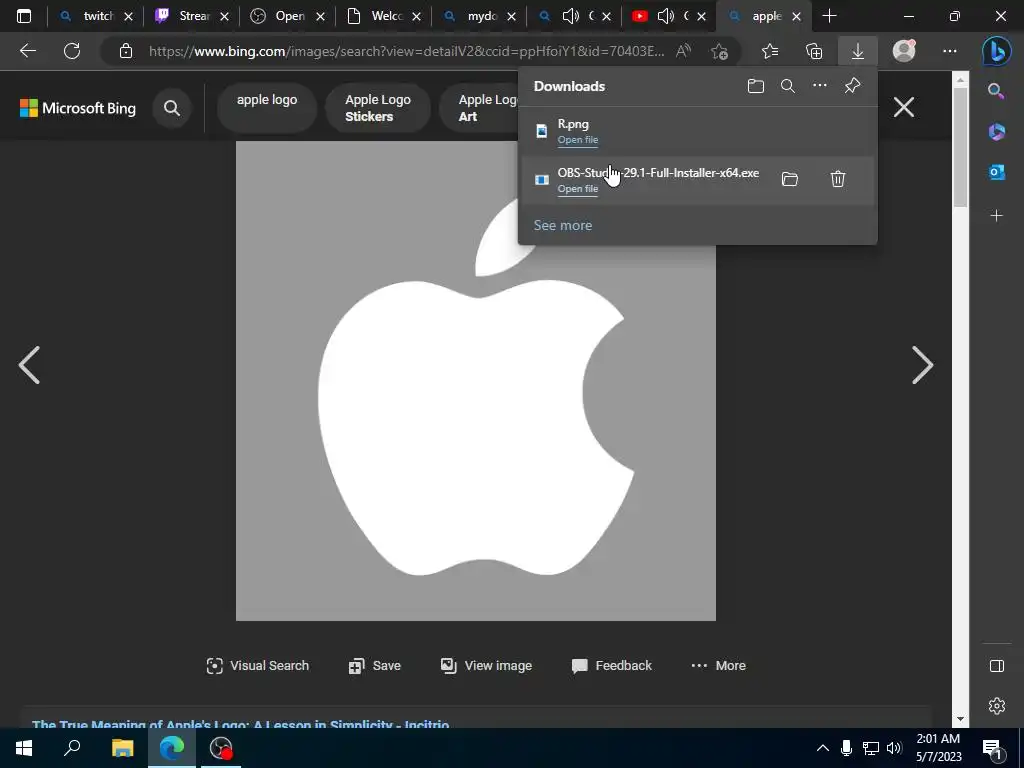Image resolution: width=1024 pixels, height=768 pixels.
Task: Add this page to favorites
Action: point(719,51)
